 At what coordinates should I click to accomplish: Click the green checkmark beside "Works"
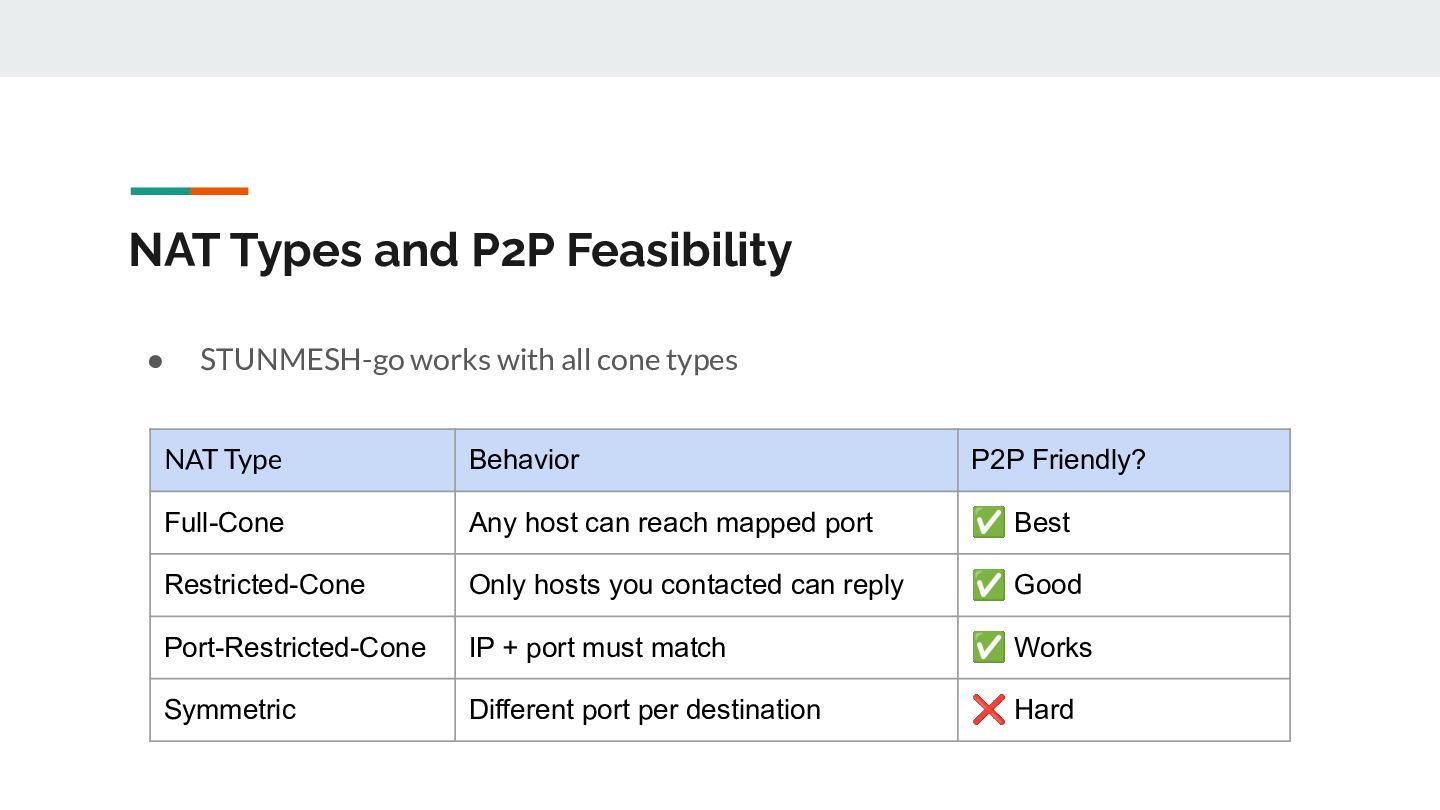[x=988, y=647]
